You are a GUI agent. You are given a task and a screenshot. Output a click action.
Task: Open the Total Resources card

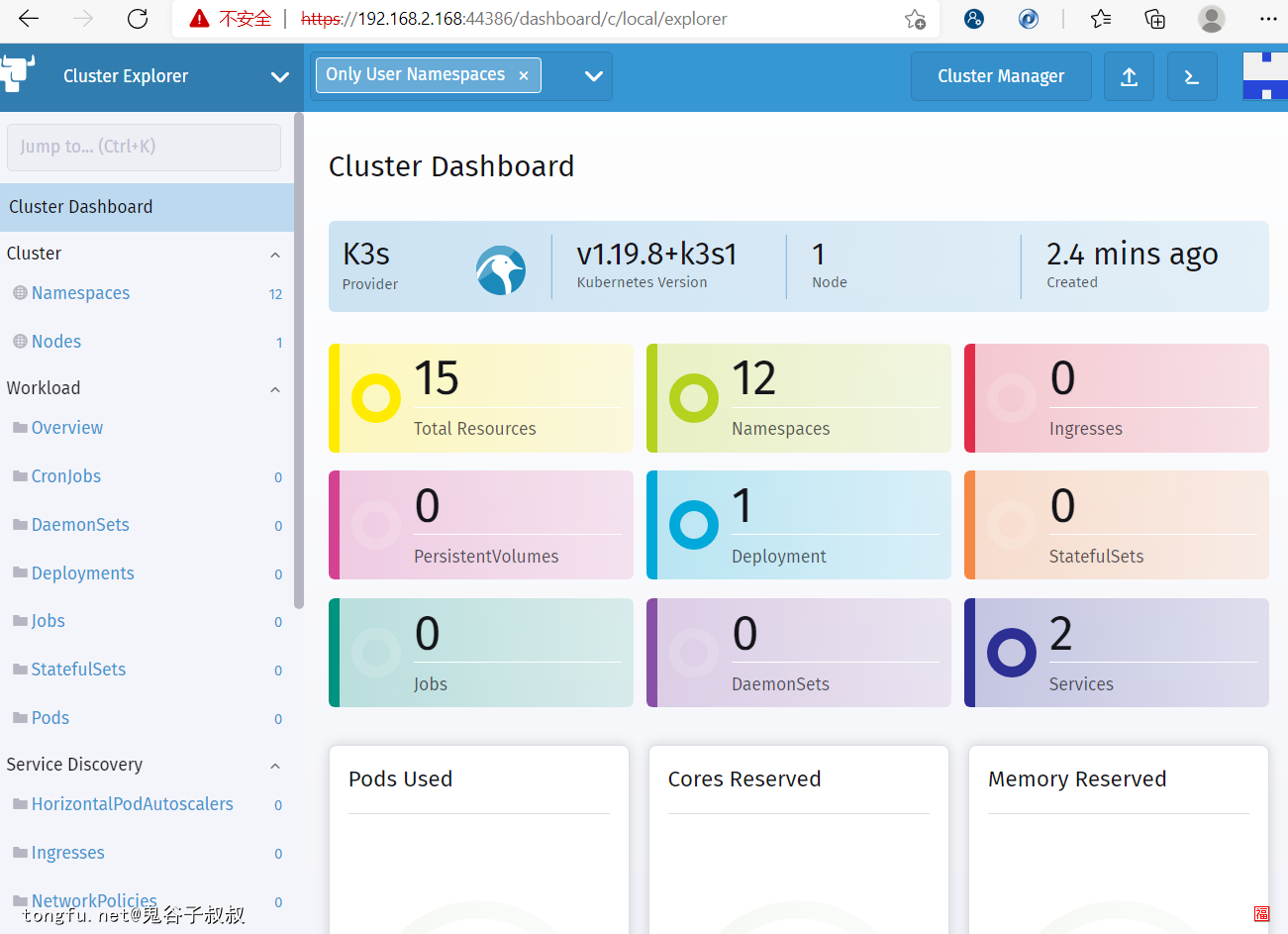[480, 398]
